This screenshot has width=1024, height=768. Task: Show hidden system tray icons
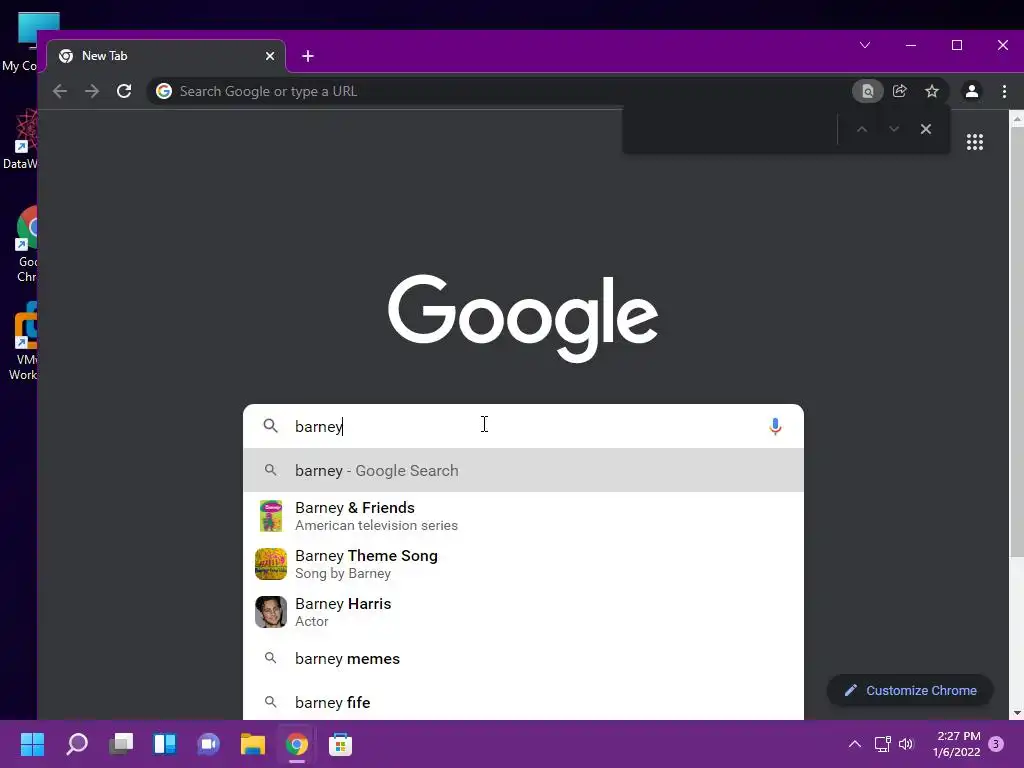(x=854, y=744)
